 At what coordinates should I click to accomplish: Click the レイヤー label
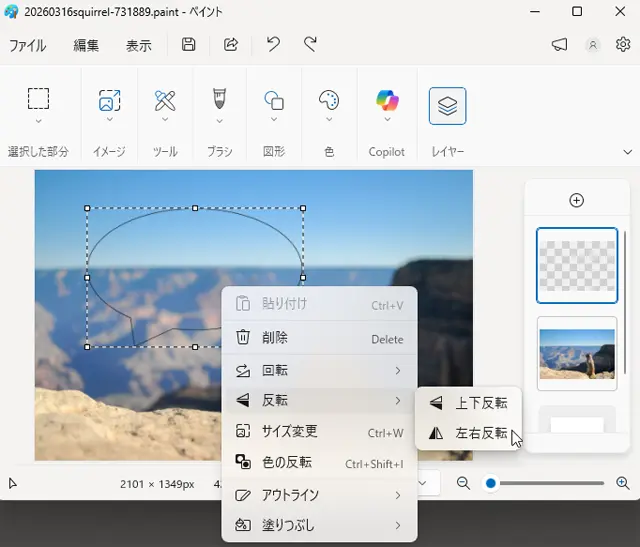448,152
